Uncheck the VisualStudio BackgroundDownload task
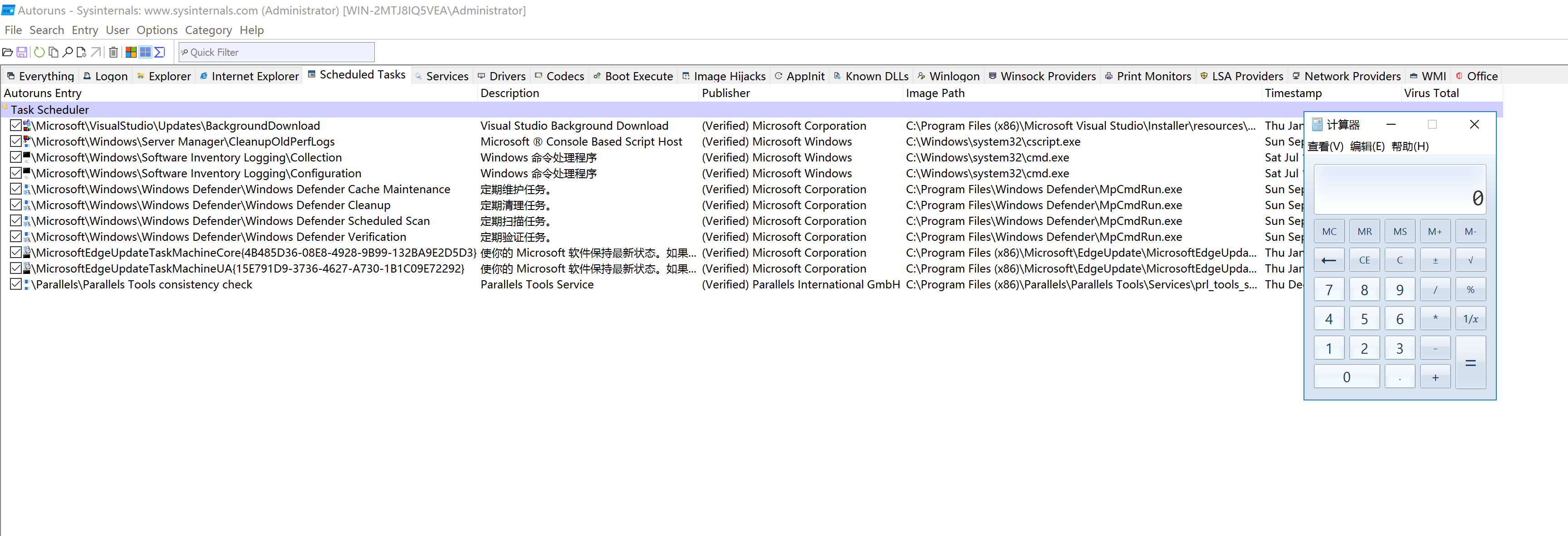The width and height of the screenshot is (1568, 536). [16, 125]
